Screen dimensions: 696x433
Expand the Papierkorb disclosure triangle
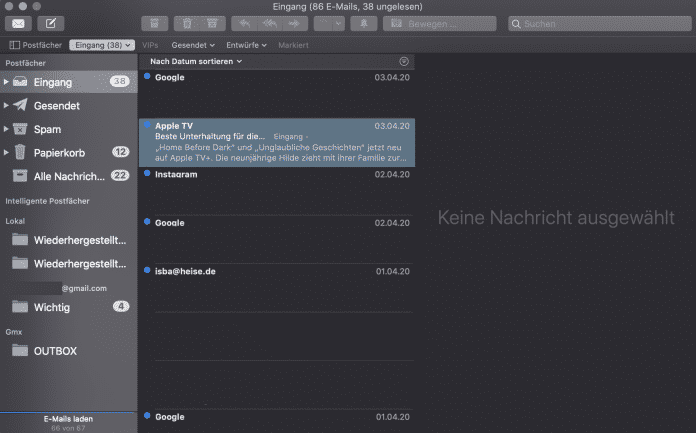click(6, 152)
